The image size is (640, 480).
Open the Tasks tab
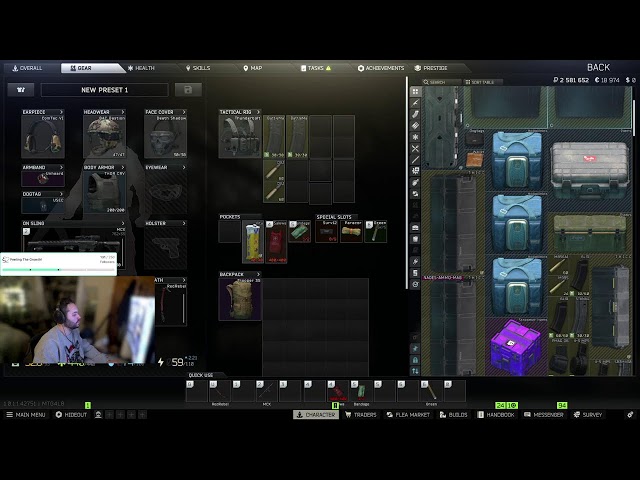pyautogui.click(x=316, y=68)
